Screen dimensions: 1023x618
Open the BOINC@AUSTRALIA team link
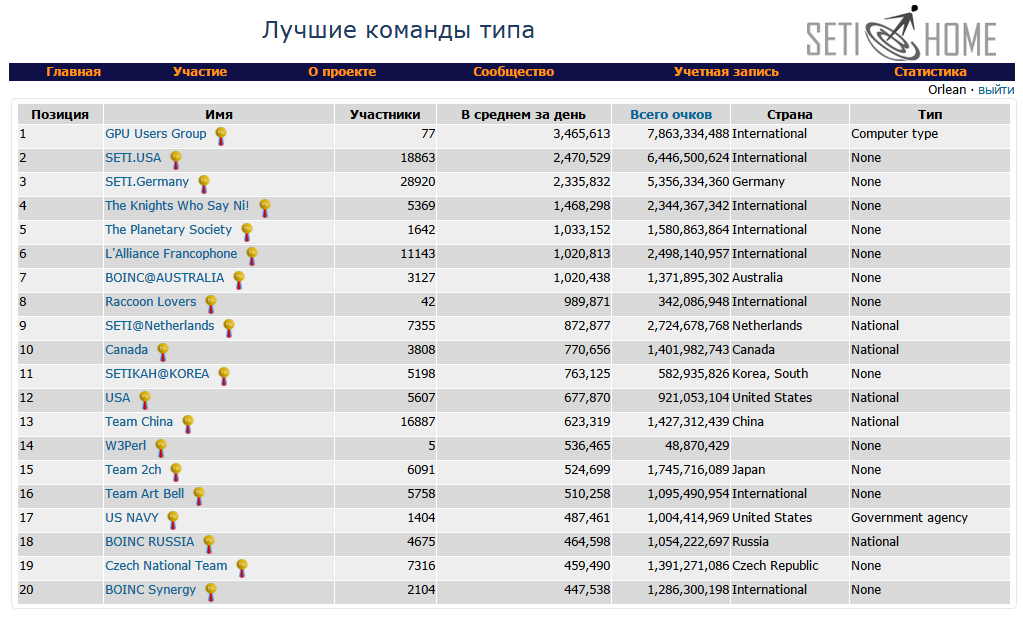coord(164,278)
